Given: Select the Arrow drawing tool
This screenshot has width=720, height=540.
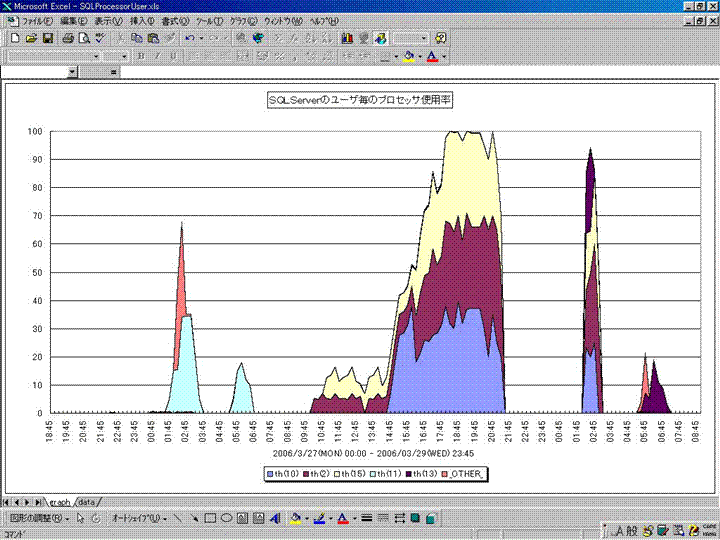Looking at the screenshot, I should point(194,518).
